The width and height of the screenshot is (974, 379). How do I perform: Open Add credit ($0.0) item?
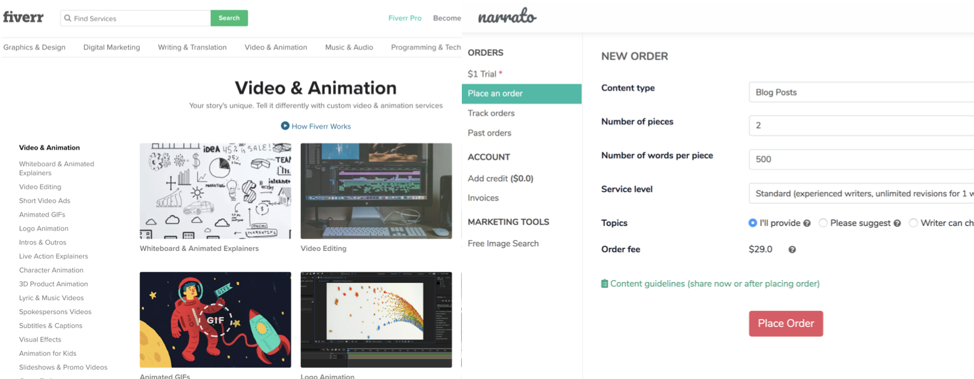click(500, 178)
